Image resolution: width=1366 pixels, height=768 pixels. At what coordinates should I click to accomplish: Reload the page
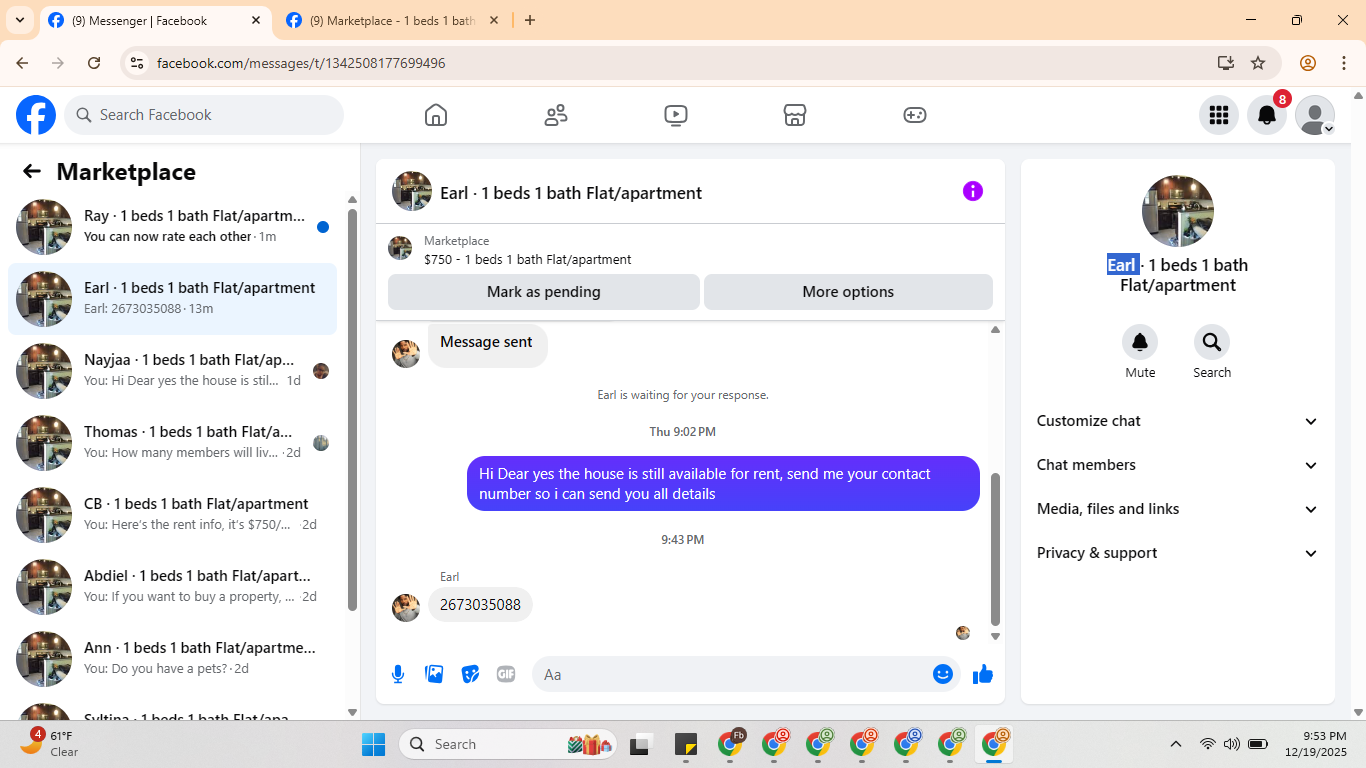[94, 63]
